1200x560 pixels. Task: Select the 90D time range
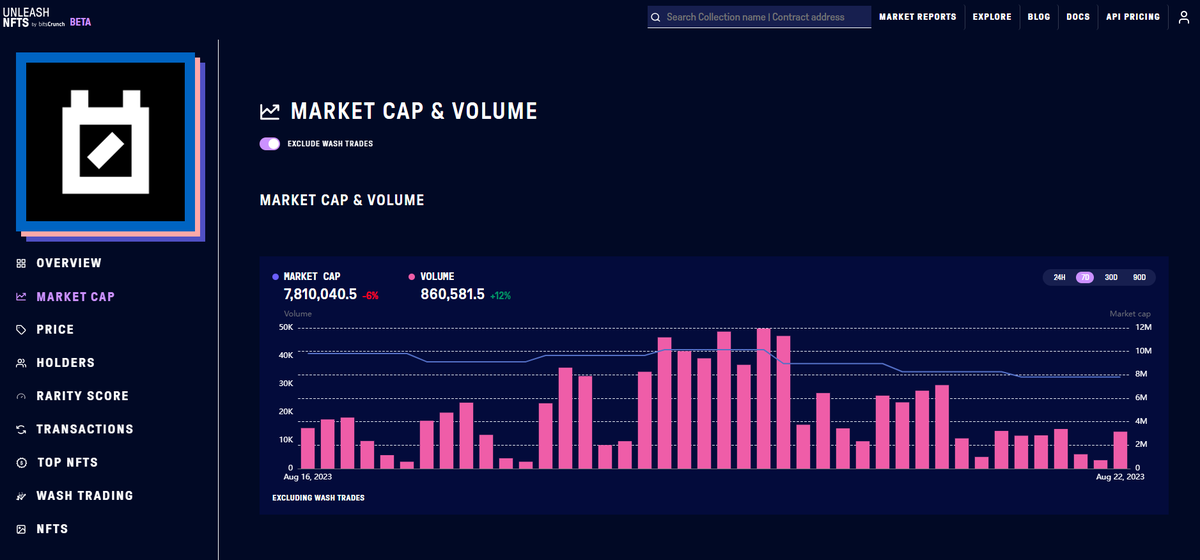pyautogui.click(x=1138, y=278)
